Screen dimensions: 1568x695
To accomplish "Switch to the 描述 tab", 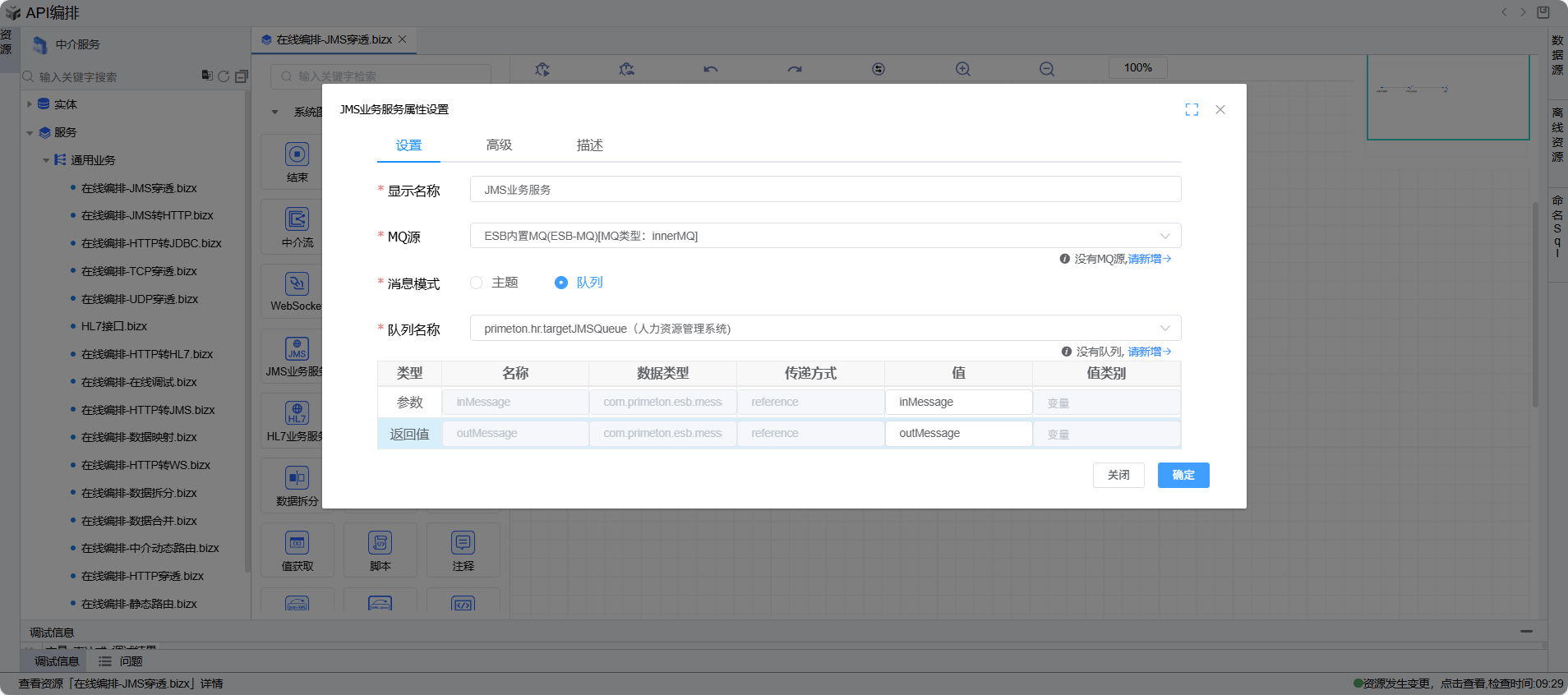I will (x=589, y=145).
